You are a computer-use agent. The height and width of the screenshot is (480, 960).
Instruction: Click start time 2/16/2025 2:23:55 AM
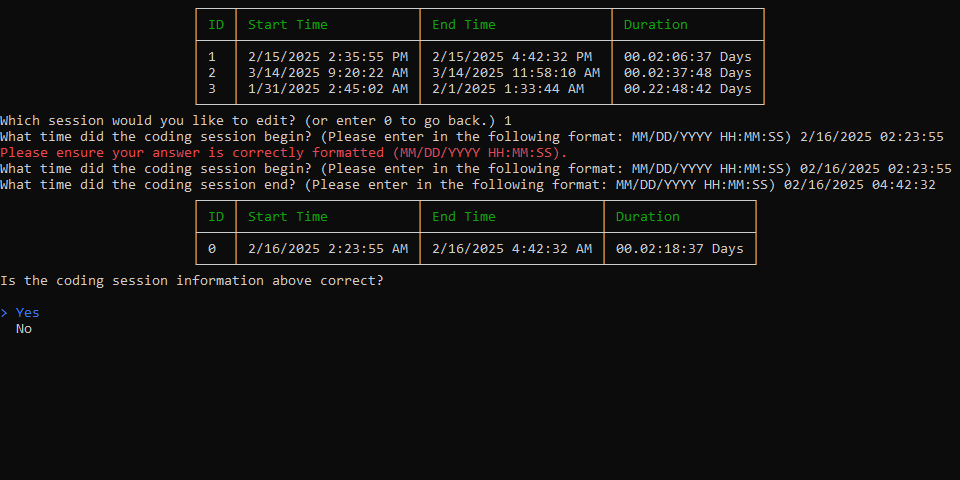tap(328, 249)
